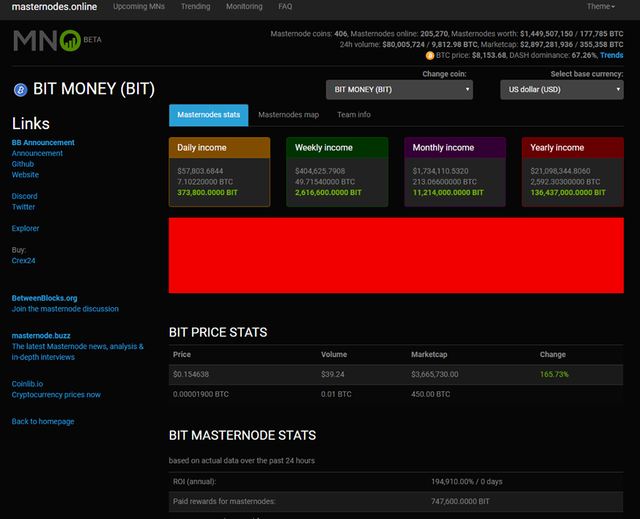The image size is (640, 519).
Task: Click paid rewards 747,600.0000 BIT value
Action: click(x=460, y=501)
